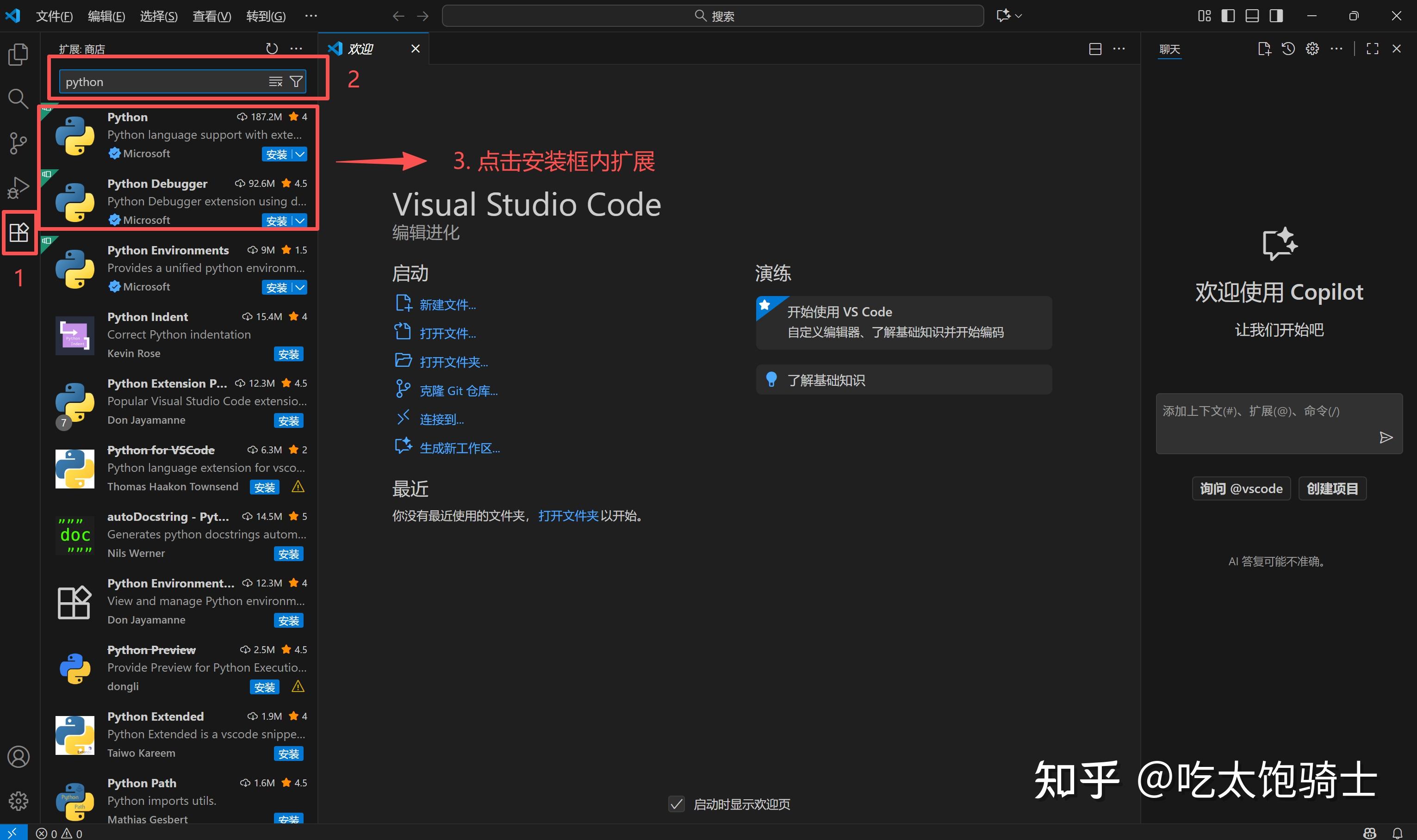Start a new chat session

pos(1264,49)
